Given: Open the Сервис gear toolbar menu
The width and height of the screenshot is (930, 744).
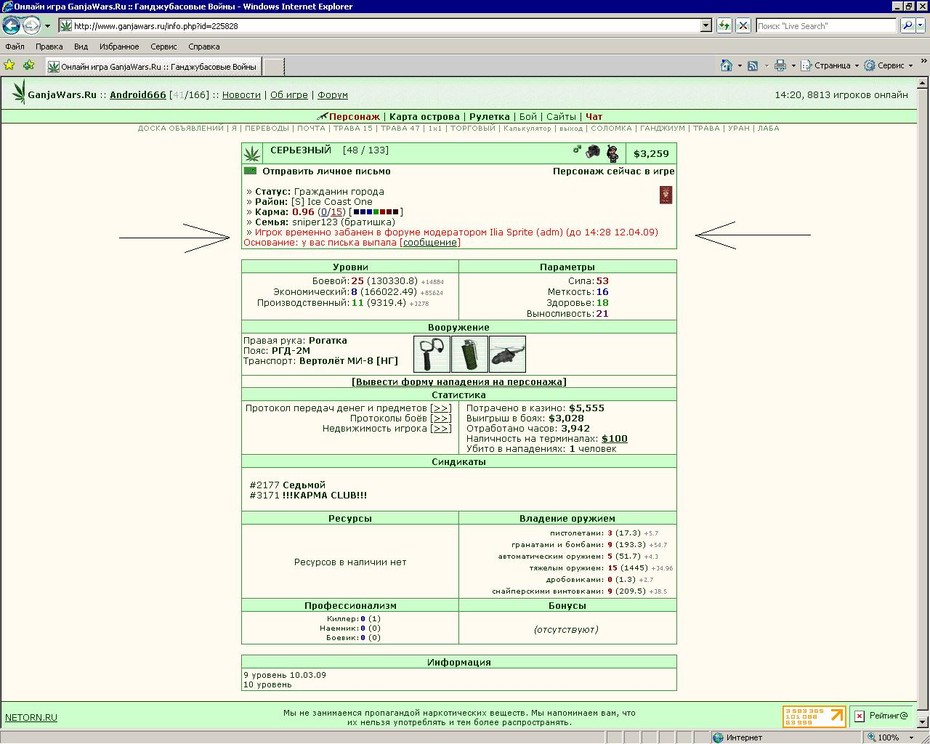Looking at the screenshot, I should click(x=888, y=66).
